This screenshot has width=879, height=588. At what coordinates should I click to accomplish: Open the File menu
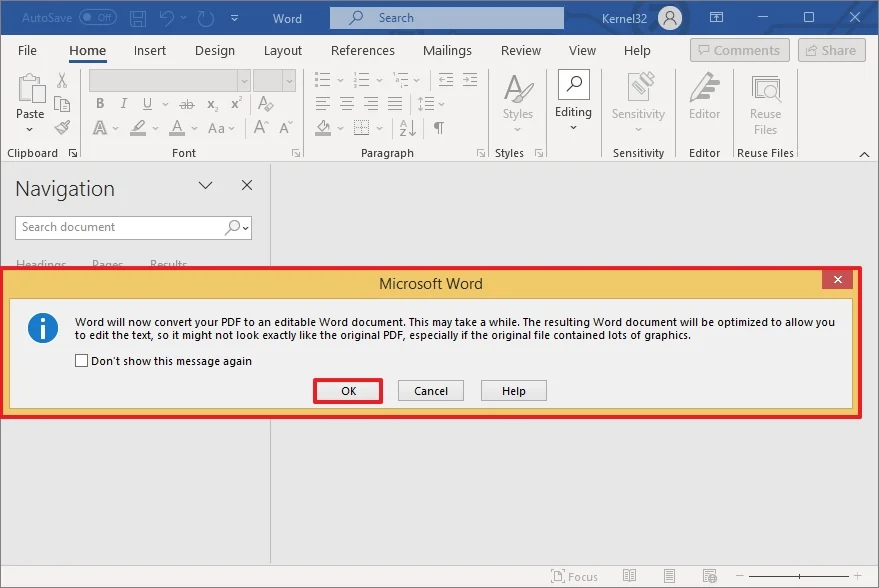coord(27,50)
